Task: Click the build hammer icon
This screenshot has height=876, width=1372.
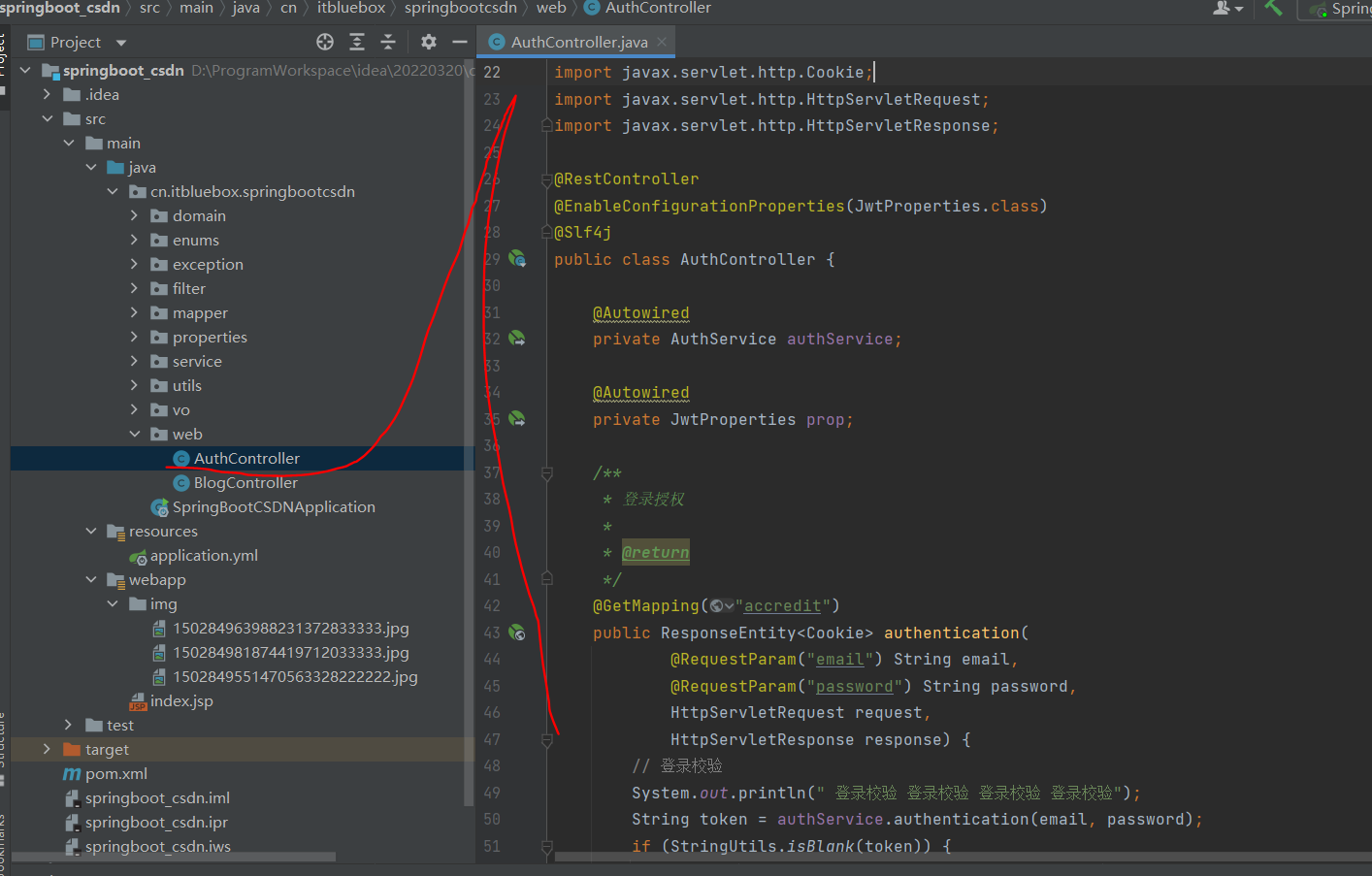Action: pos(1274,9)
